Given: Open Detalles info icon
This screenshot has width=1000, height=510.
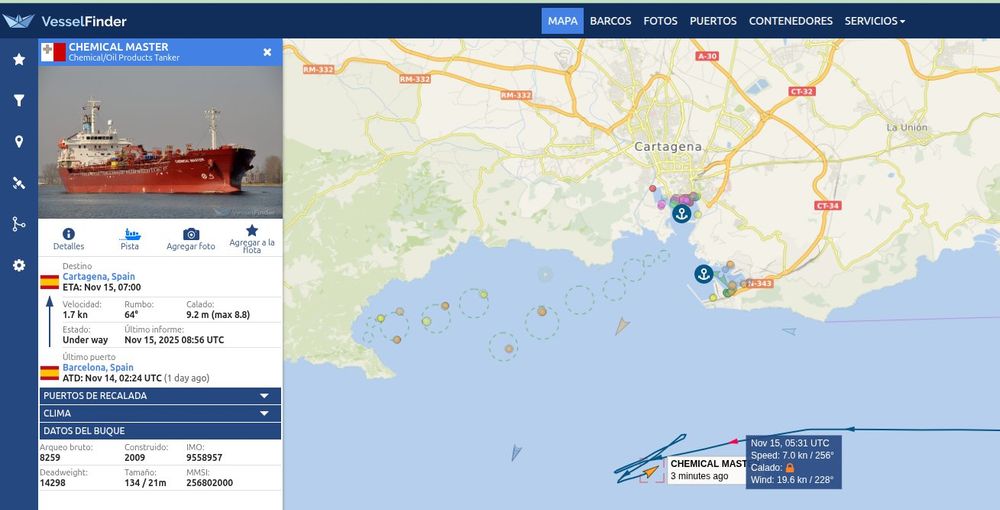Looking at the screenshot, I should tap(68, 239).
